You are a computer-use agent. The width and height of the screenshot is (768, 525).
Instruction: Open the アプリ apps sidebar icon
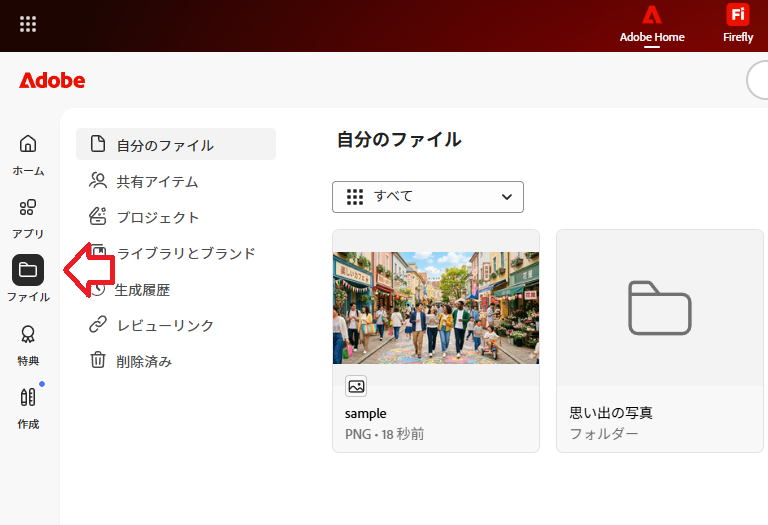pos(28,208)
